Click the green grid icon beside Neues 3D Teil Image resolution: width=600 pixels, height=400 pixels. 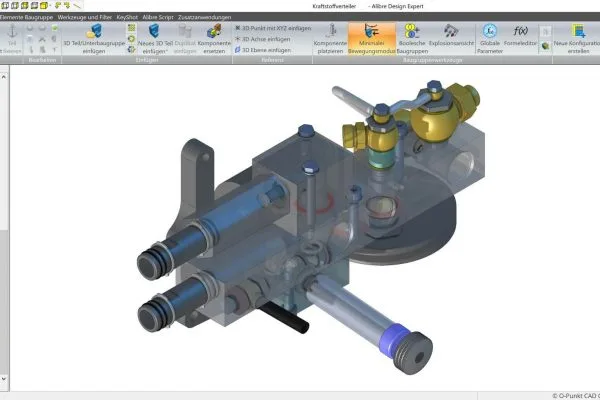(132, 28)
